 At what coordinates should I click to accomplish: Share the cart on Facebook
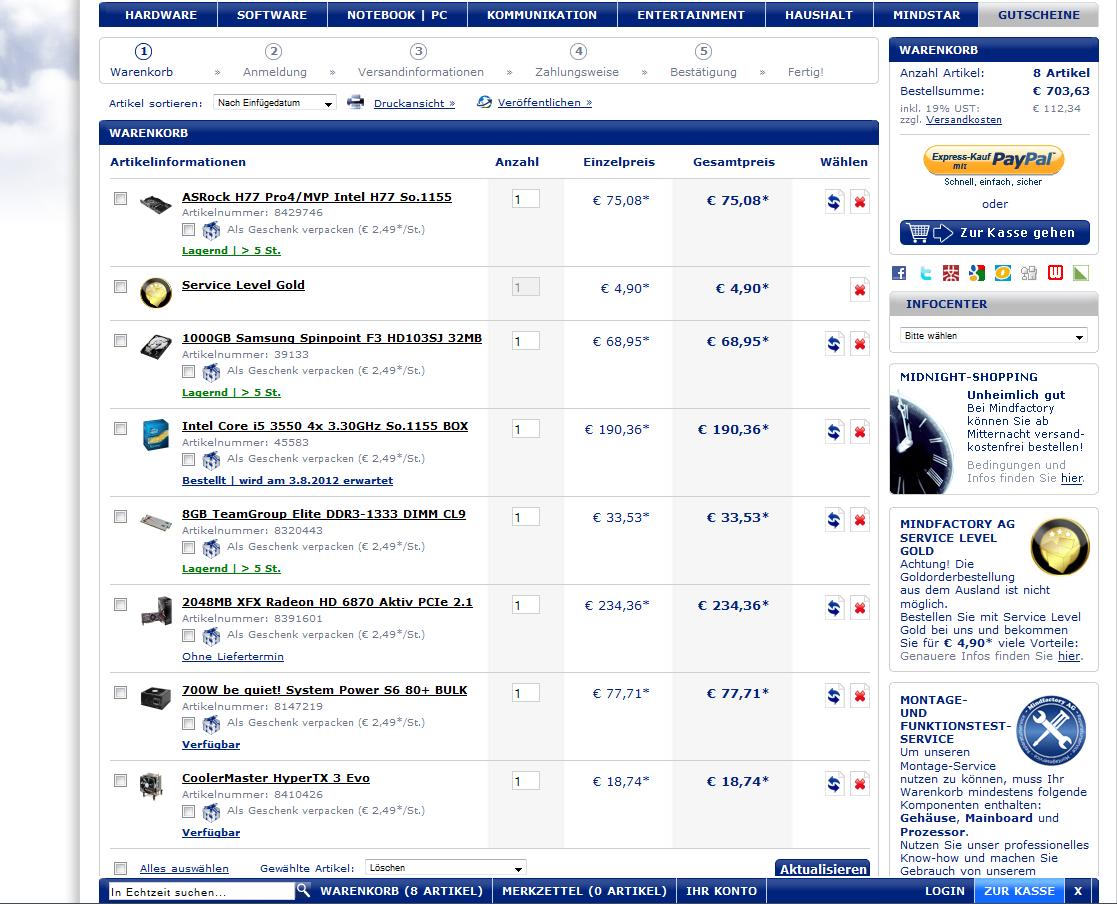(899, 273)
